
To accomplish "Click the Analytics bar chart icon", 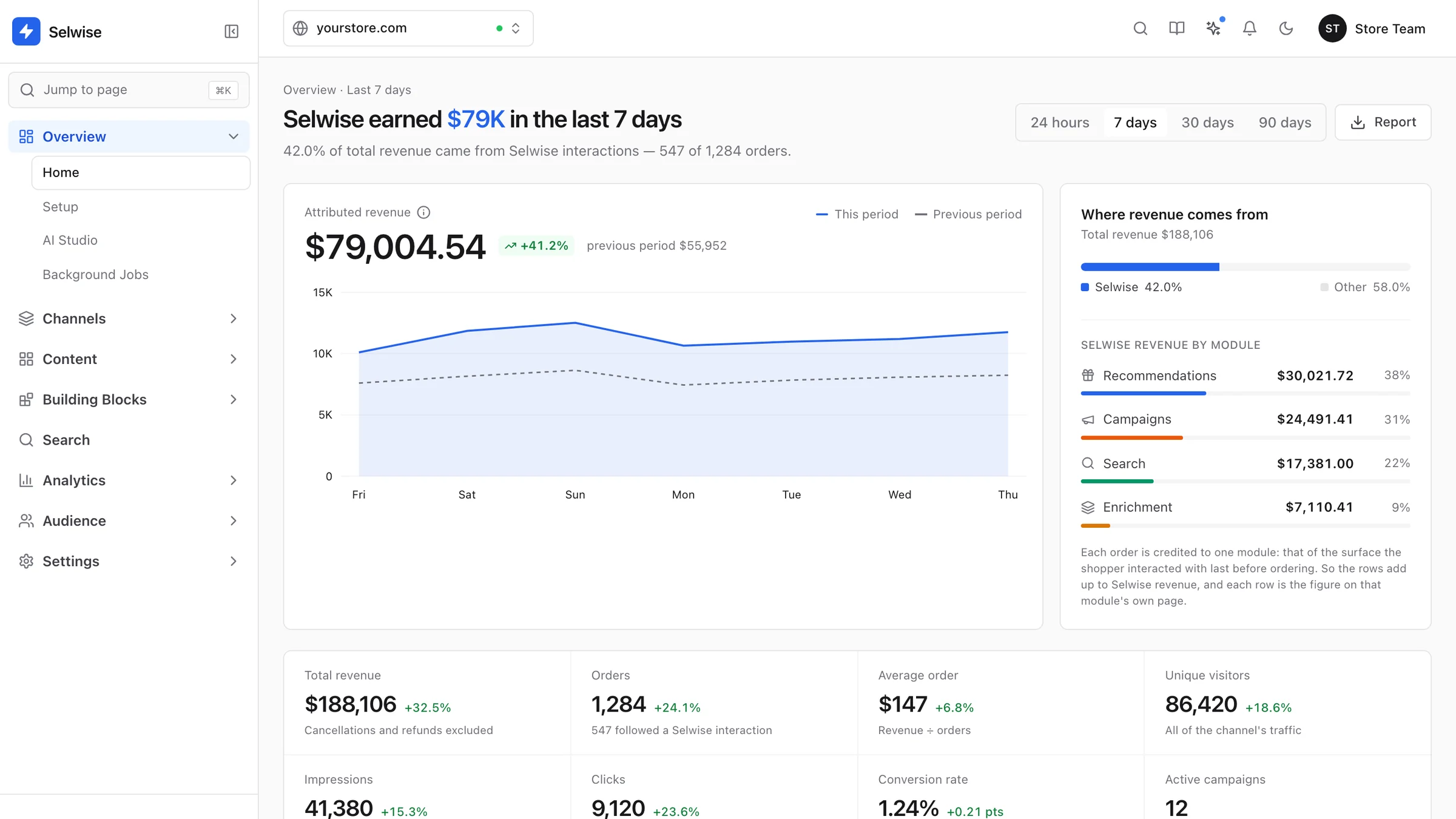I will click(x=25, y=480).
